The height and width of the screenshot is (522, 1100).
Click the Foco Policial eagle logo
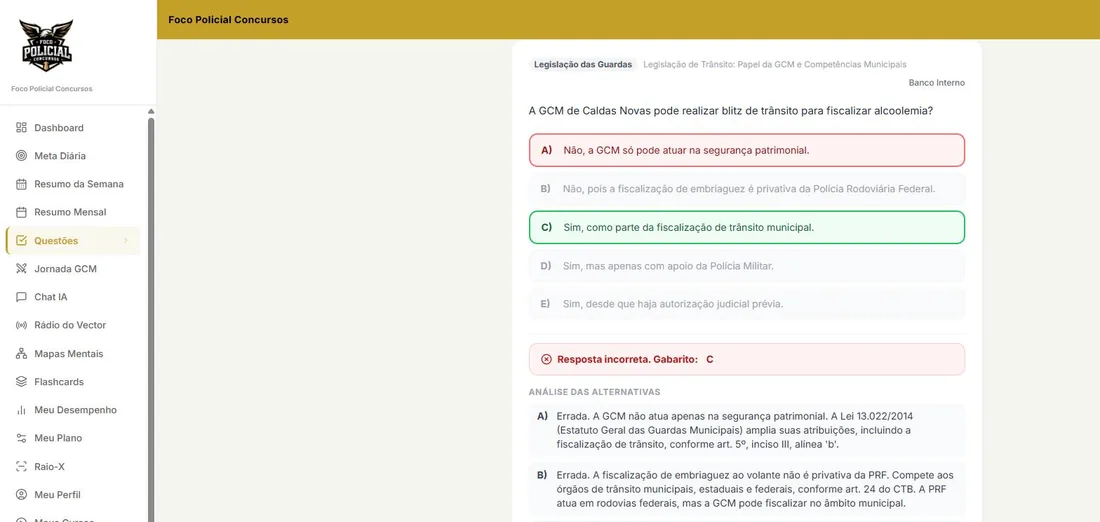click(x=46, y=45)
